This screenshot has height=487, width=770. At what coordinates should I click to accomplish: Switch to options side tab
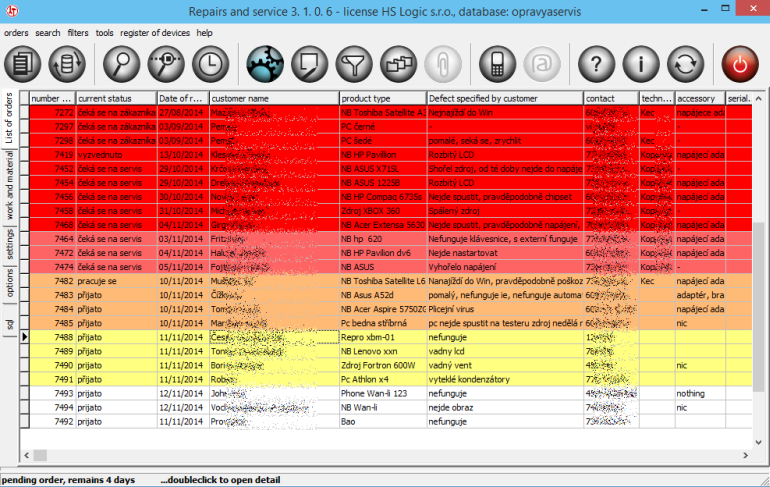[x=9, y=283]
